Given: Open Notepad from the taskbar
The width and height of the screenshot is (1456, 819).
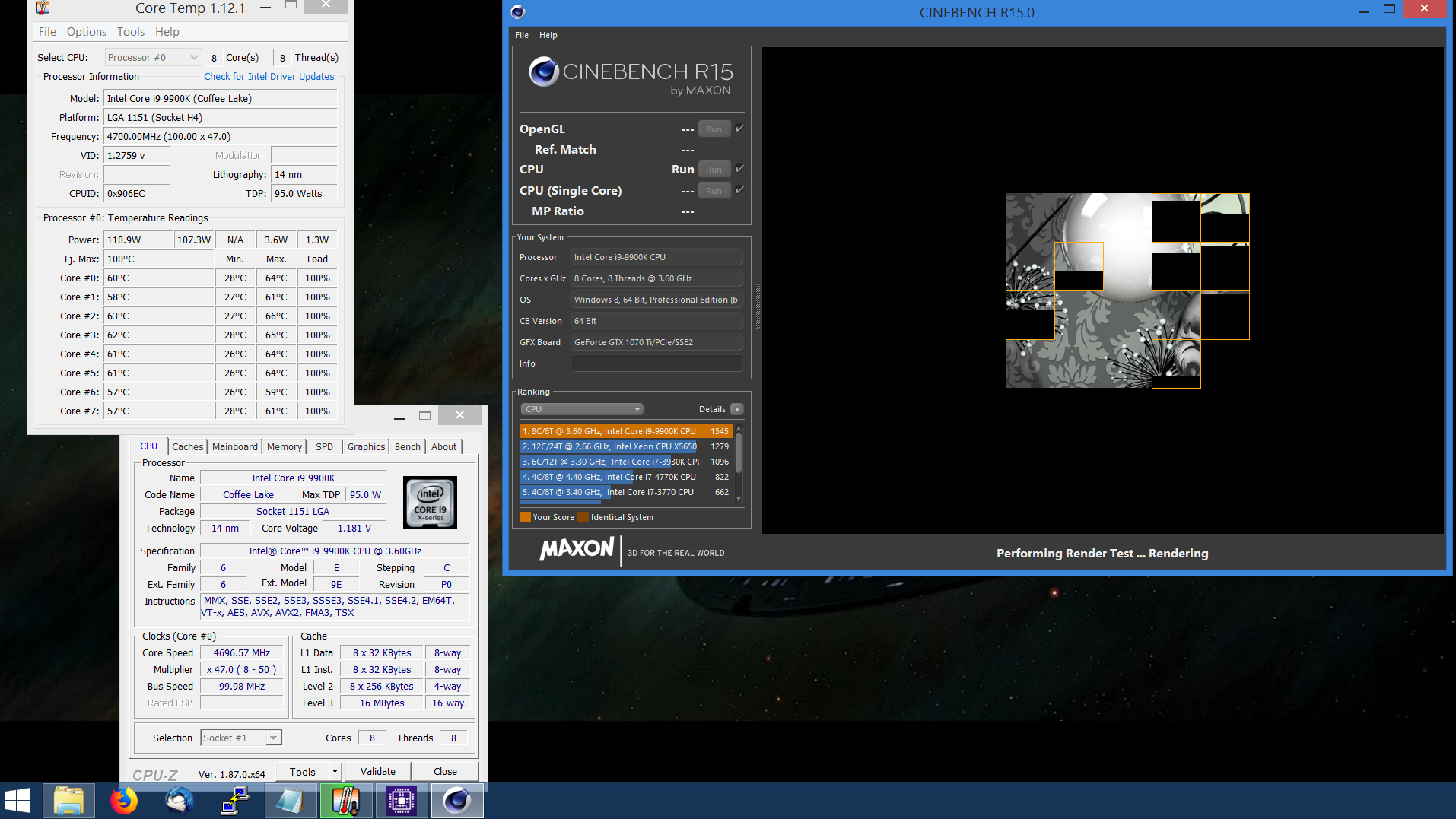Looking at the screenshot, I should click(291, 801).
